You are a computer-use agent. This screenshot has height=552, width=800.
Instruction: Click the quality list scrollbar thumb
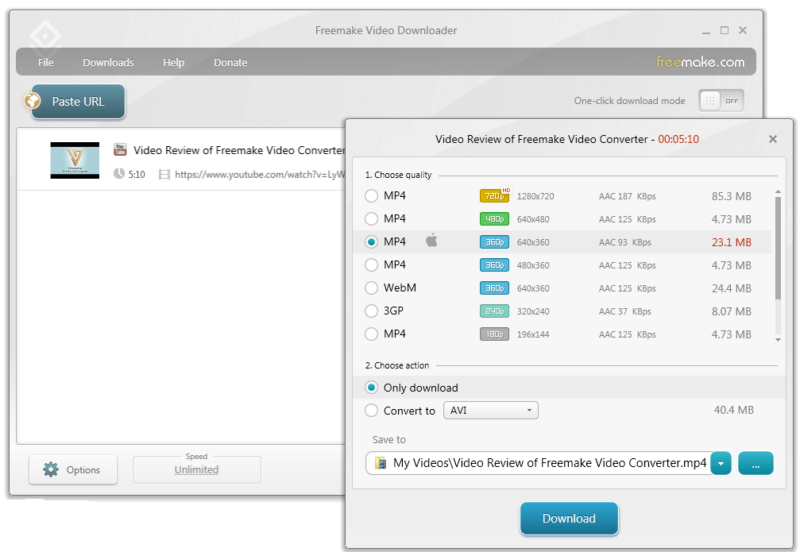tap(778, 248)
